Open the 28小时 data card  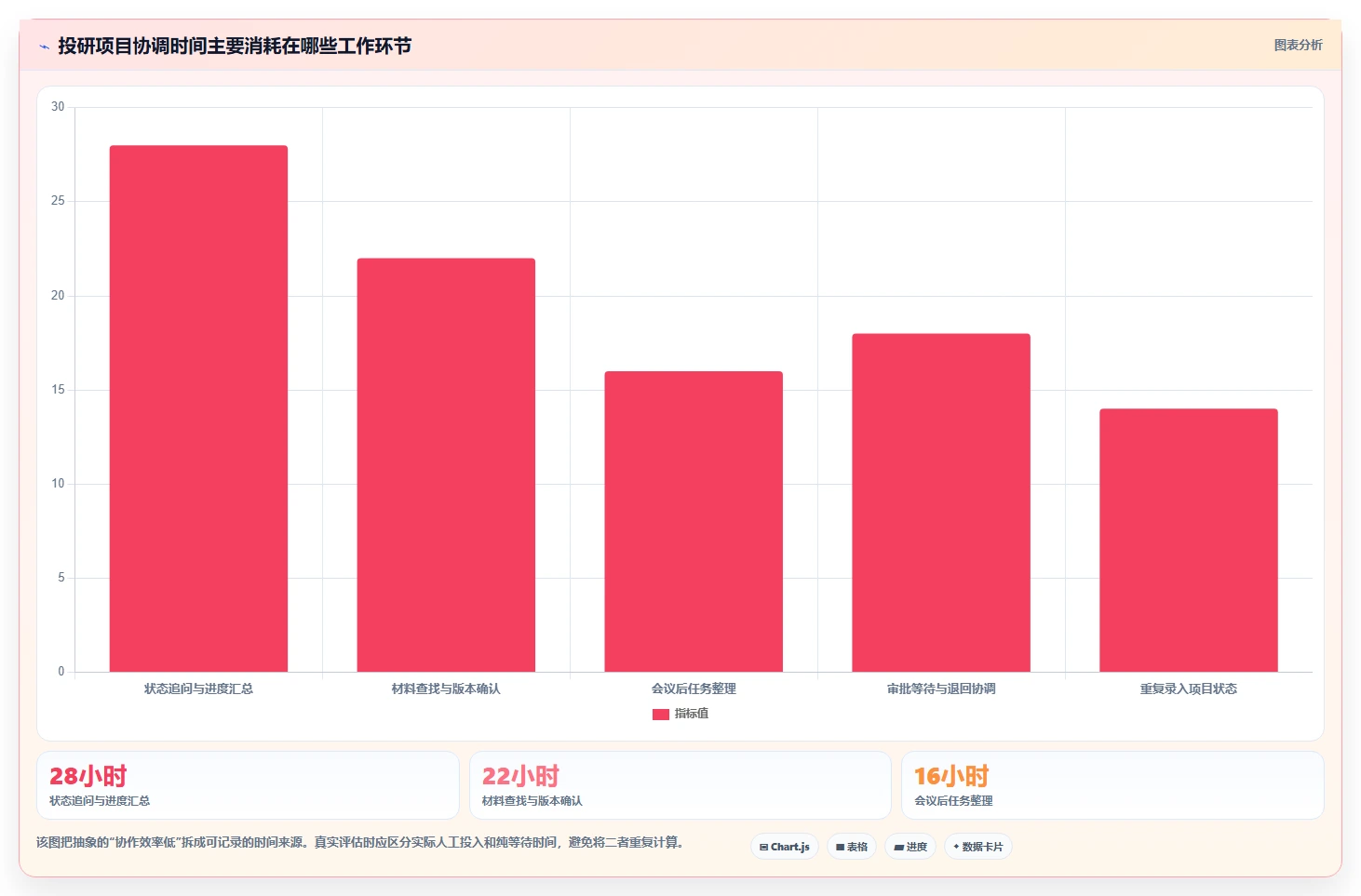pos(248,785)
